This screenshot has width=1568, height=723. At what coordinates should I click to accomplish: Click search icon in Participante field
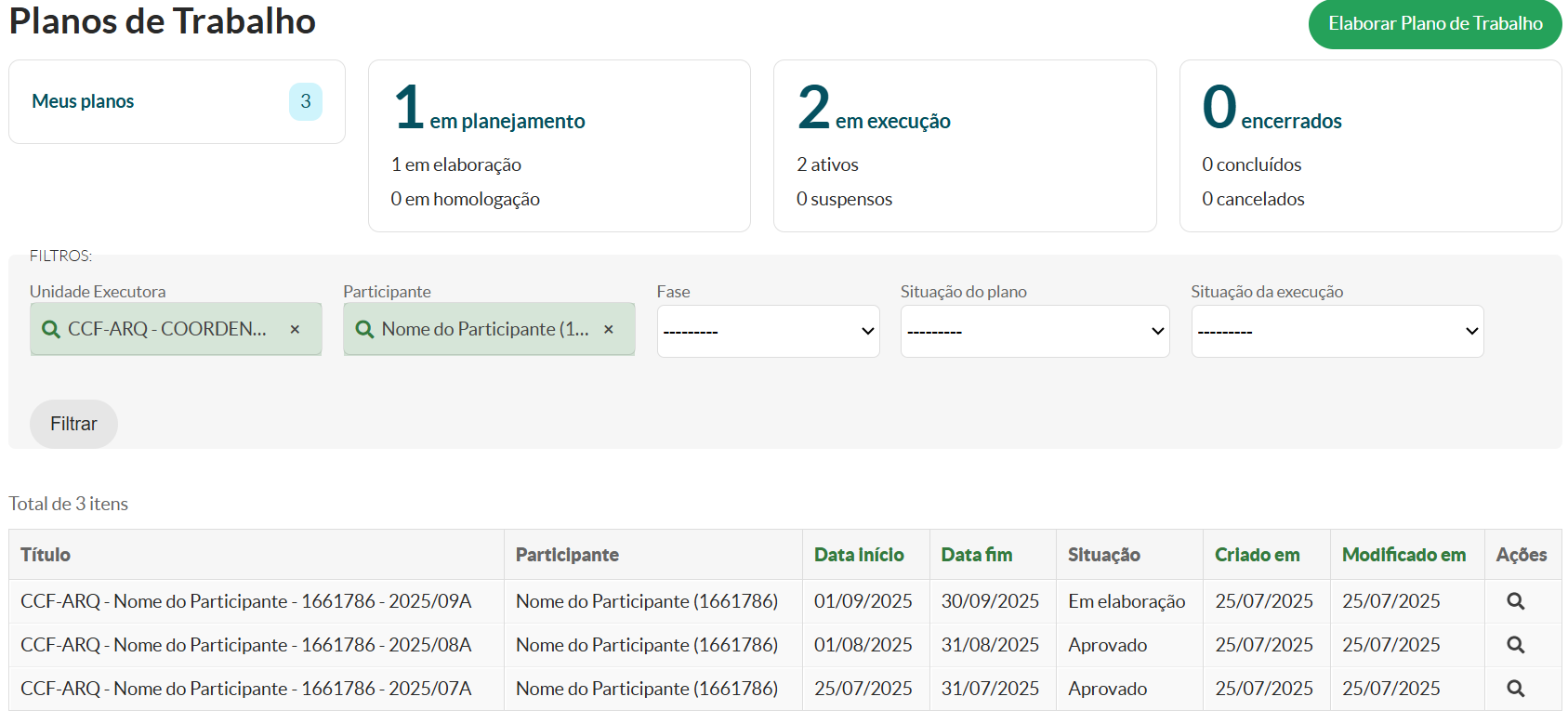(x=364, y=329)
